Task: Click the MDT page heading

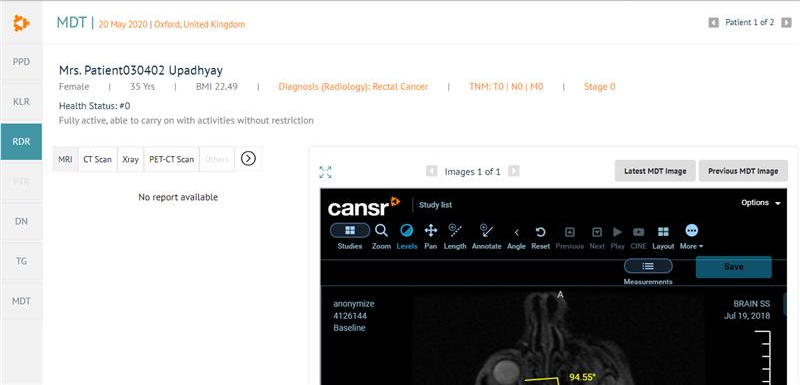Action: point(71,23)
